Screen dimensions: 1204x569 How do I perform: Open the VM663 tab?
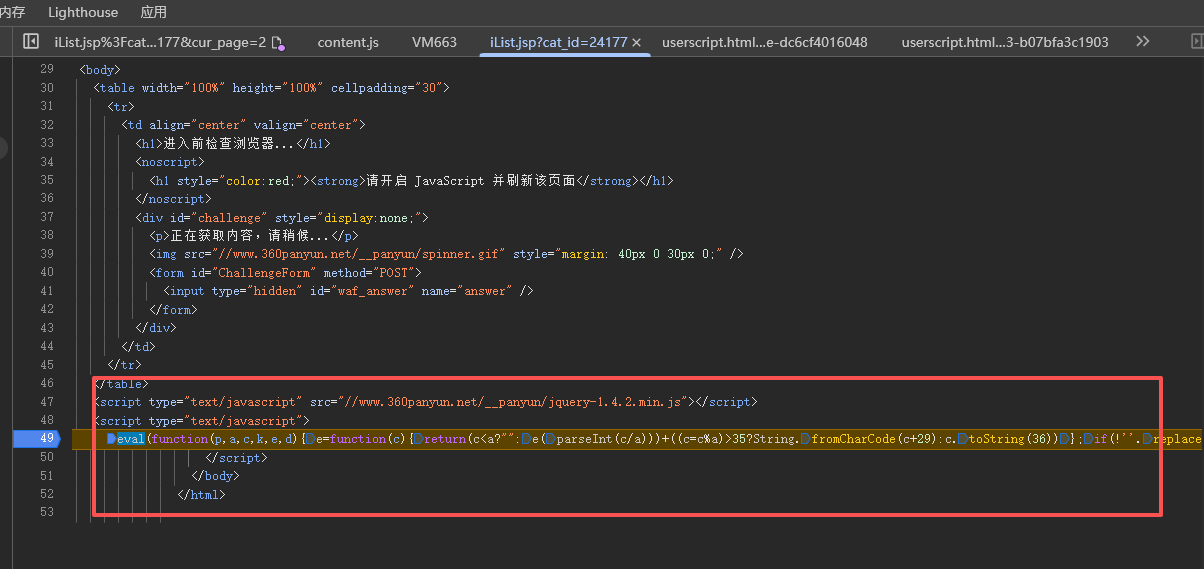point(434,42)
